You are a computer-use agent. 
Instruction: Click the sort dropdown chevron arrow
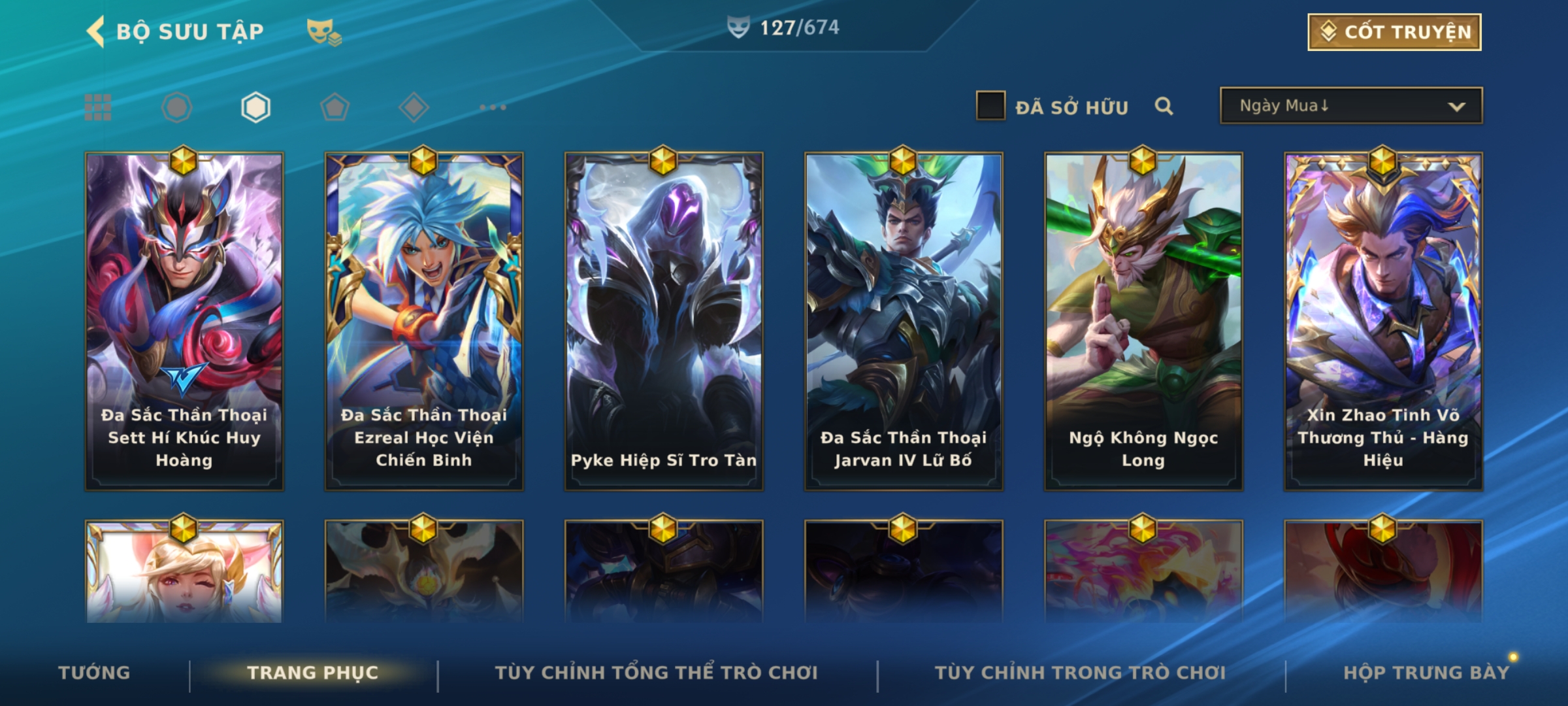[1456, 107]
